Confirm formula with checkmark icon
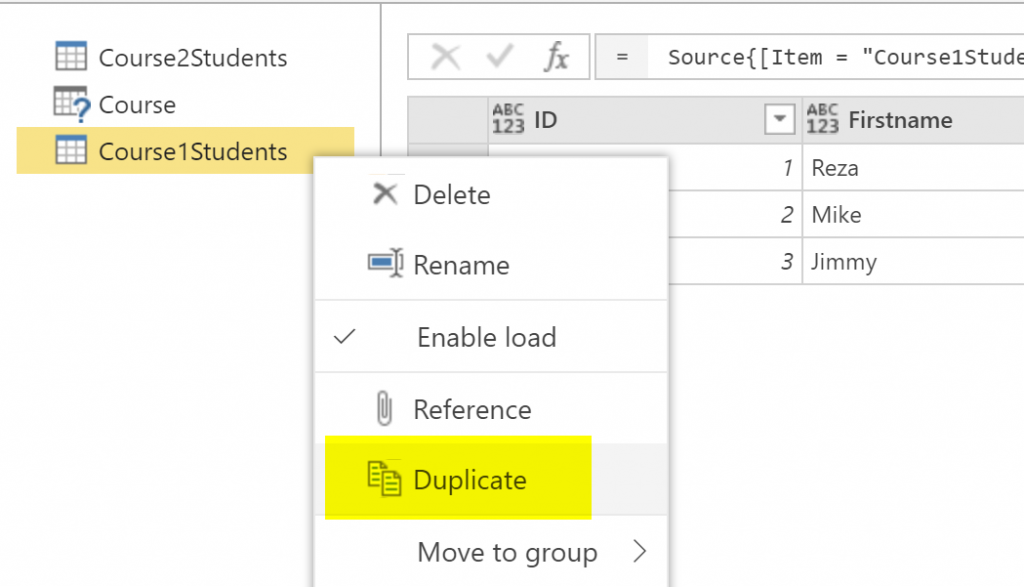 pyautogui.click(x=499, y=58)
